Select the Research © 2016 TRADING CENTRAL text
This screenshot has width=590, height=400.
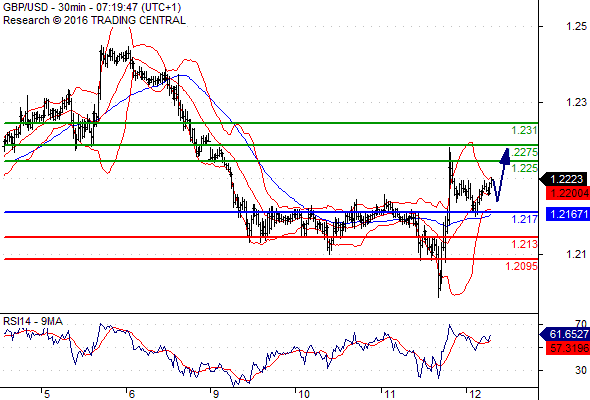click(x=94, y=20)
